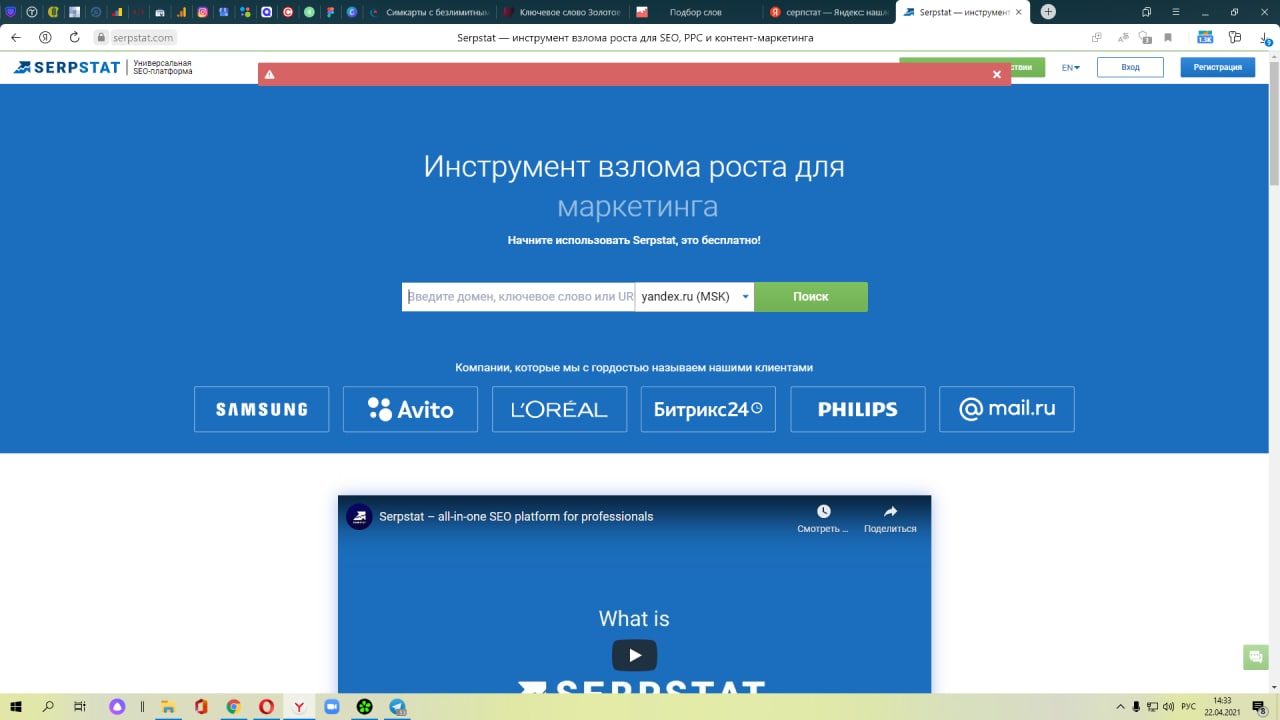Click the taskbar search magnifier icon
The image size is (1280, 720).
48,707
